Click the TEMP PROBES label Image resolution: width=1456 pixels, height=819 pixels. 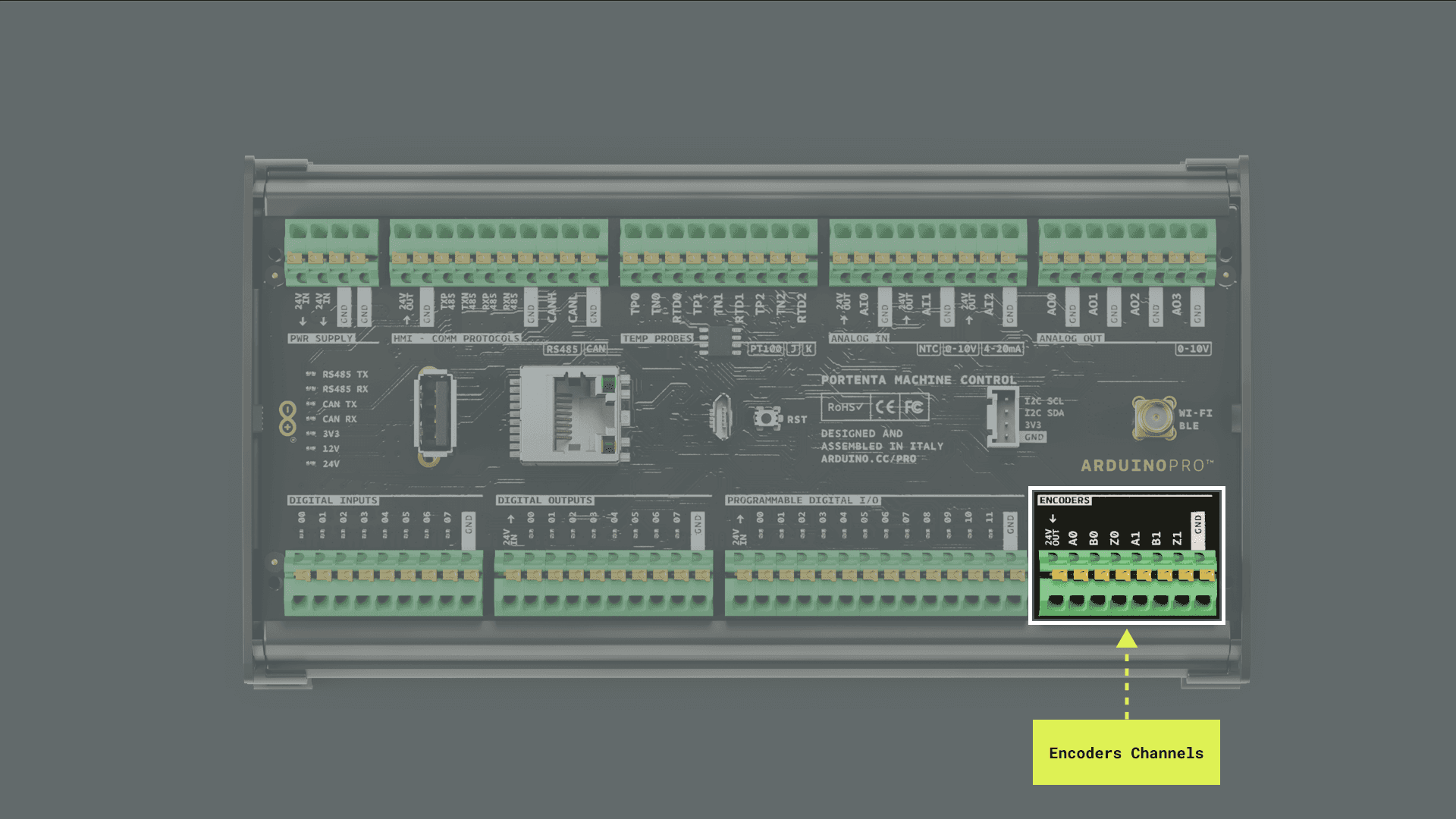657,338
